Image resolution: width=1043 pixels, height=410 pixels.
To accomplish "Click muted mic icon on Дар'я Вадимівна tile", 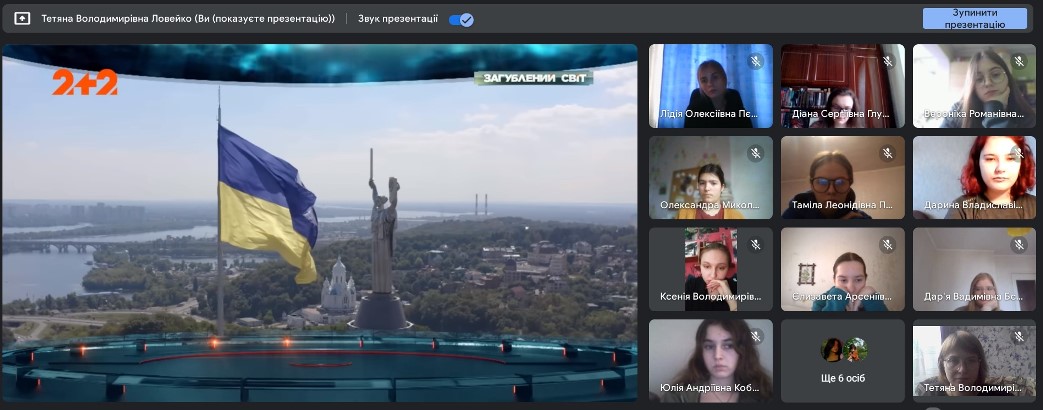I will (x=1019, y=245).
